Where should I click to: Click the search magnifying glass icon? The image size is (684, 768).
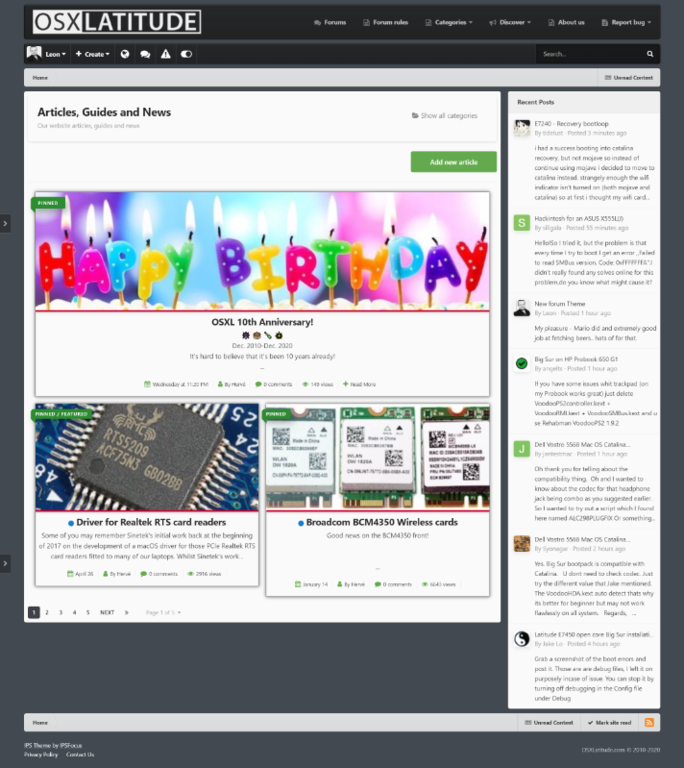650,54
